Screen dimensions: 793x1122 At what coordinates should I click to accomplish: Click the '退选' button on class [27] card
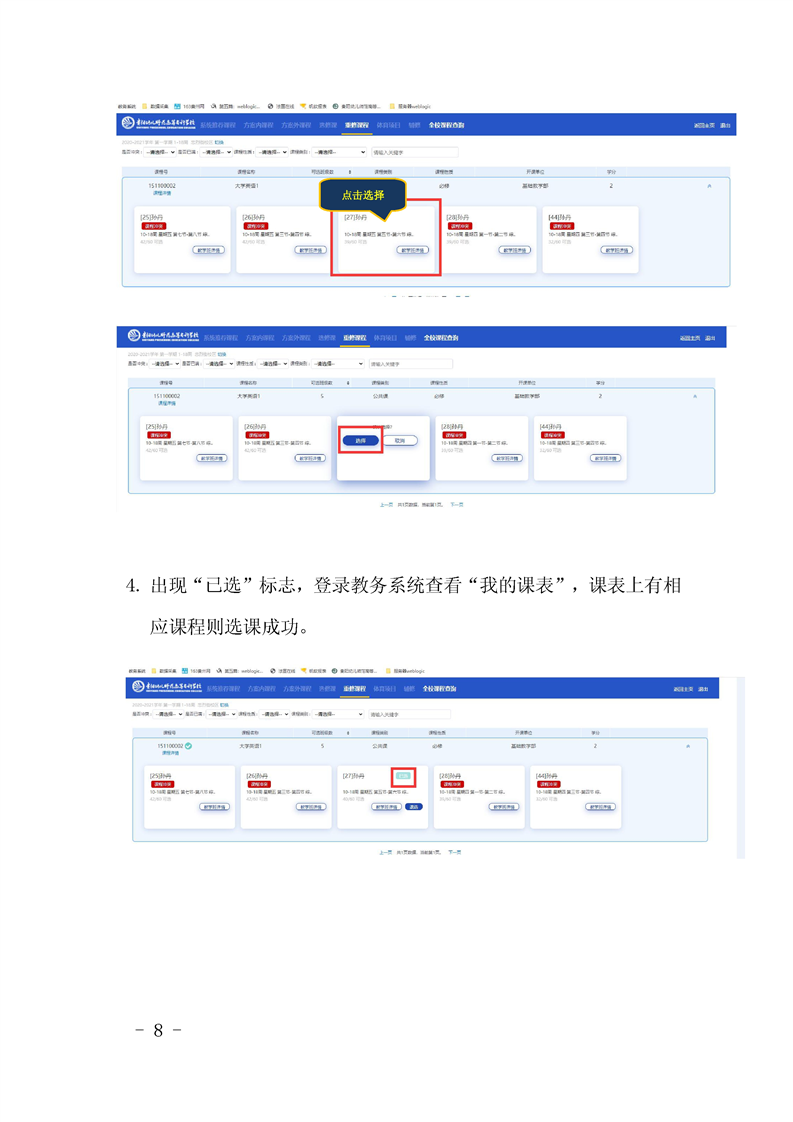413,806
